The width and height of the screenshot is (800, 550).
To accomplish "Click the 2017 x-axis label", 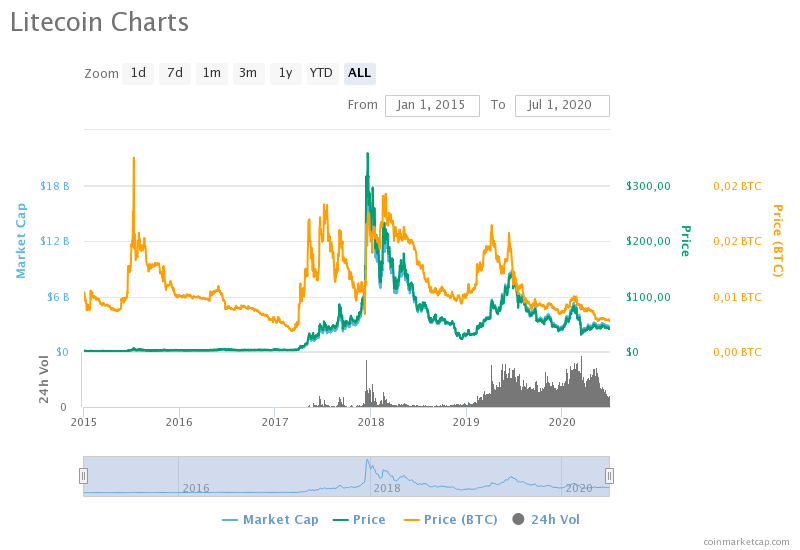I will [275, 422].
